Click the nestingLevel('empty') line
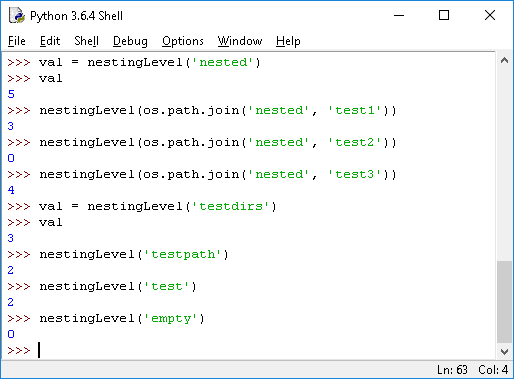Viewport: 514px width, 379px height. point(106,318)
